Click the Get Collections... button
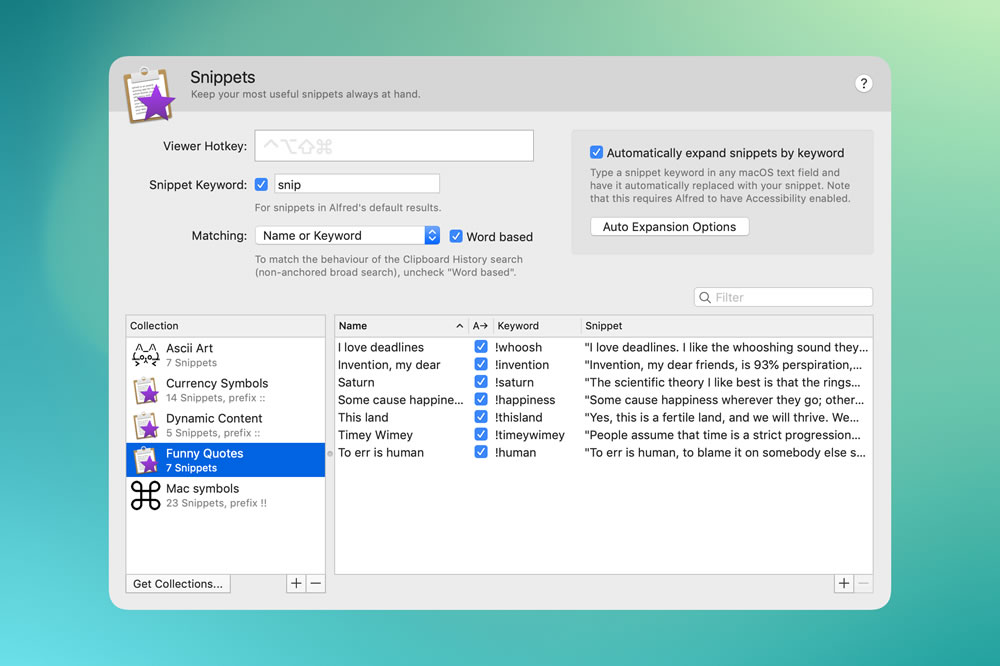The image size is (1000, 666). tap(178, 584)
